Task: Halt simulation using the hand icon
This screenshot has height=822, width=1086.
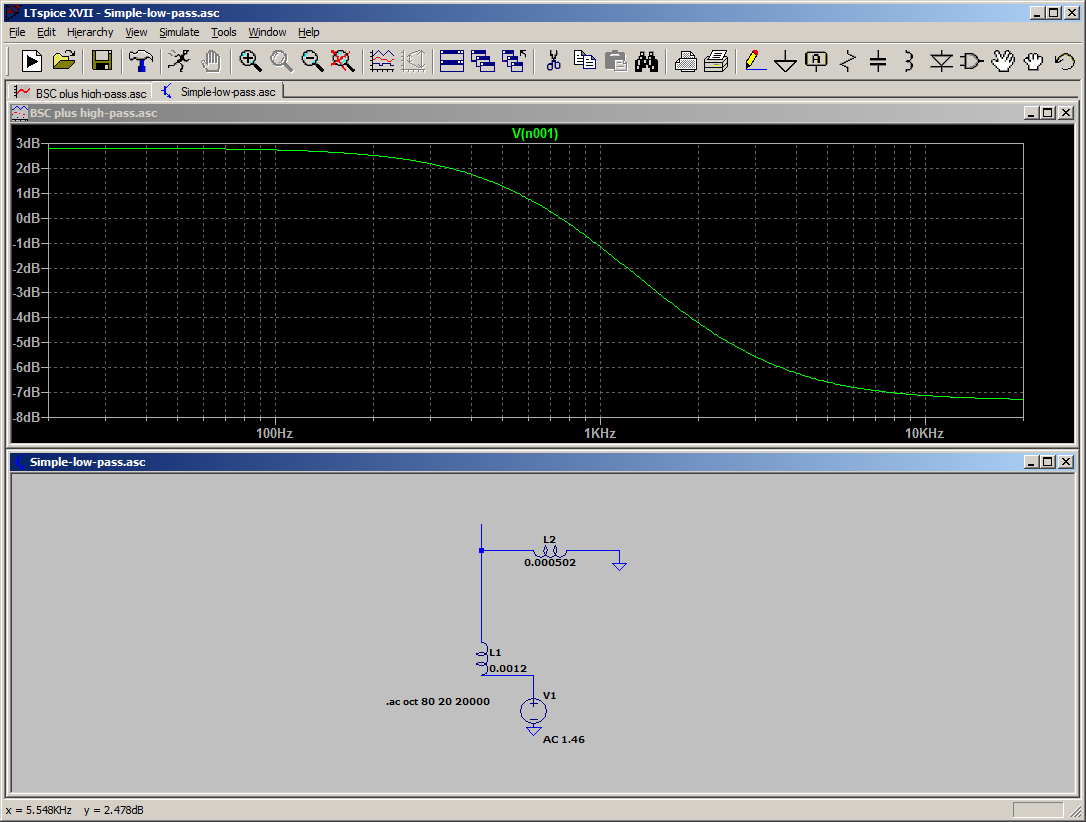Action: click(x=211, y=62)
